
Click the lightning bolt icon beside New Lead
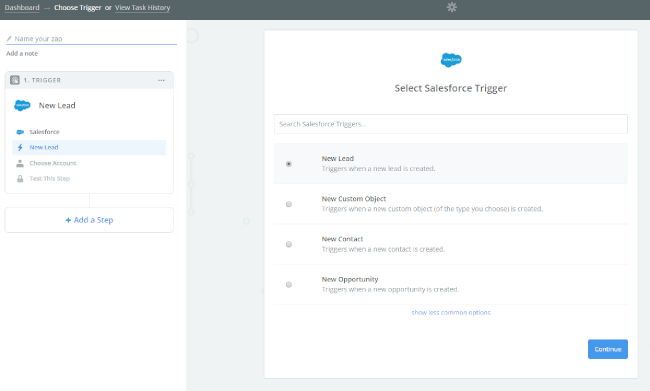pyautogui.click(x=20, y=147)
